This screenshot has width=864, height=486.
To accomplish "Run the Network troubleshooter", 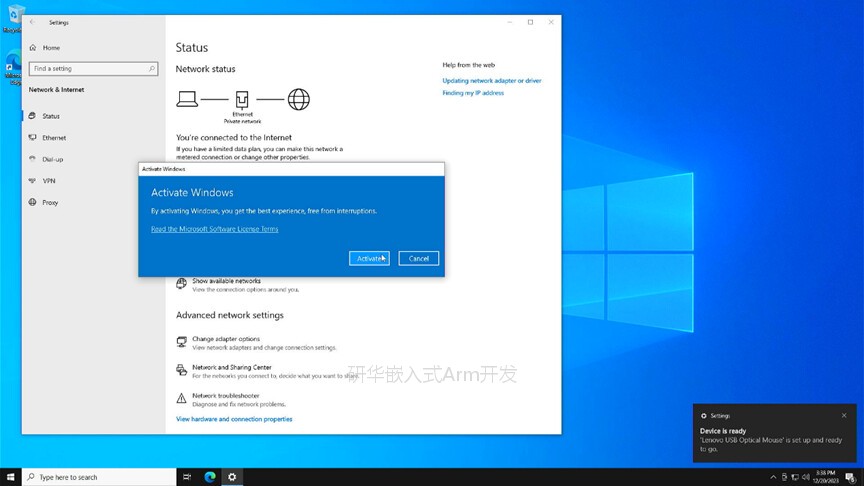I will [225, 396].
